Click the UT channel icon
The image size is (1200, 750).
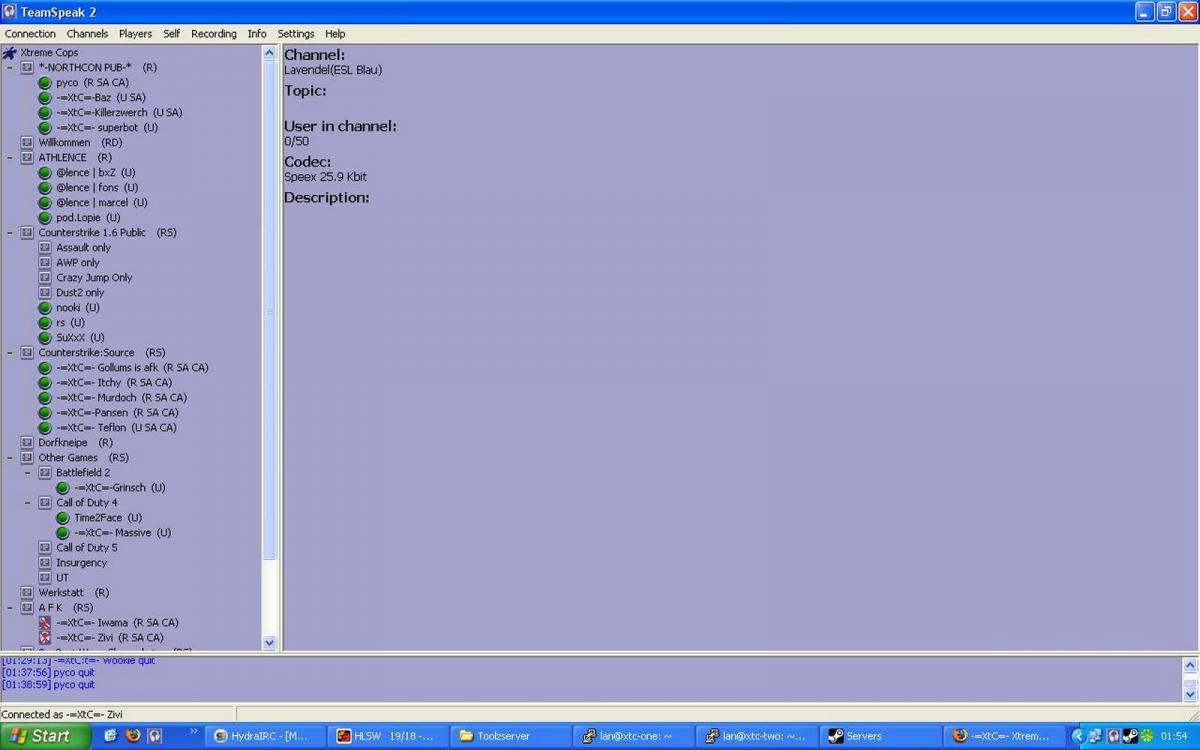(45, 578)
